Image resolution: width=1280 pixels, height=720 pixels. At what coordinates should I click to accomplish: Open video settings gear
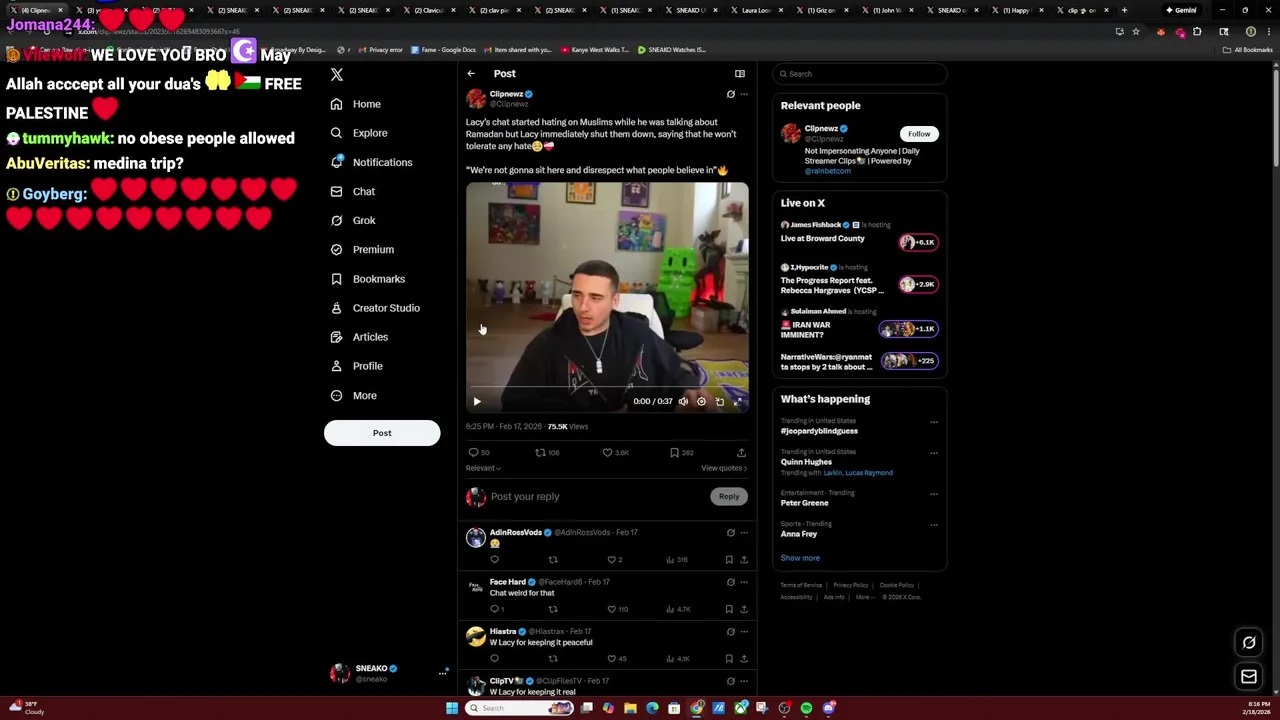(x=701, y=401)
